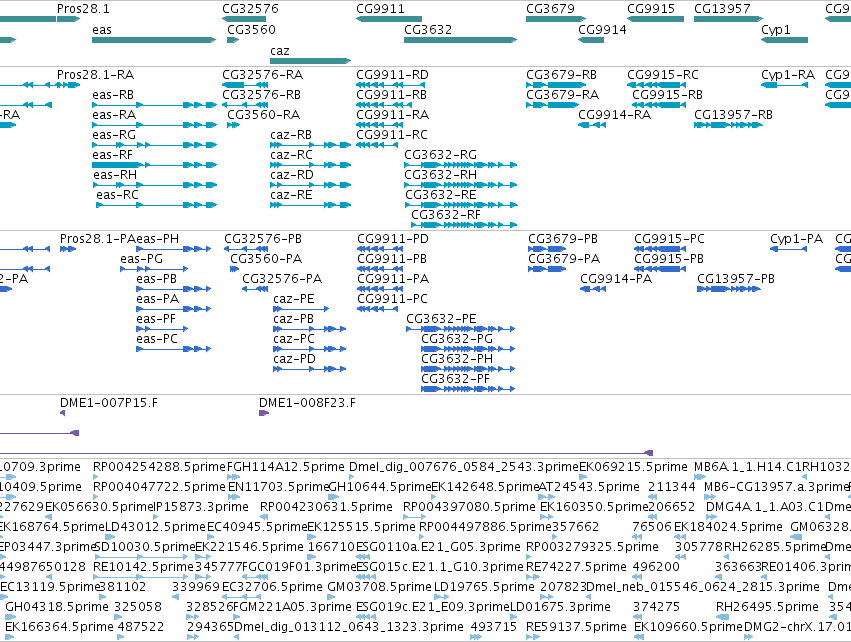Select the caz gene label

[280, 51]
